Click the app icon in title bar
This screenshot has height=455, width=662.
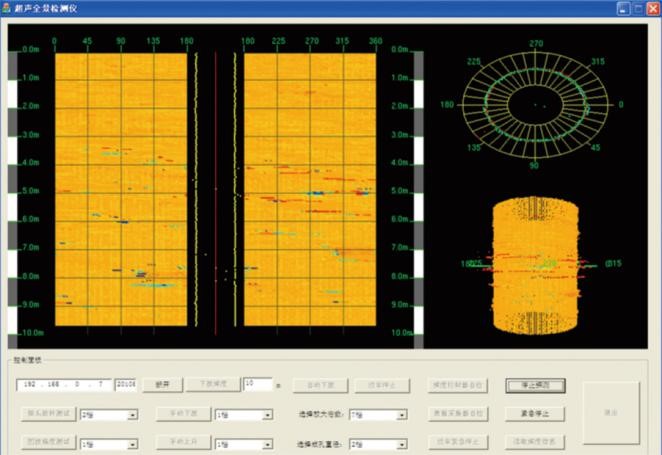pyautogui.click(x=9, y=8)
